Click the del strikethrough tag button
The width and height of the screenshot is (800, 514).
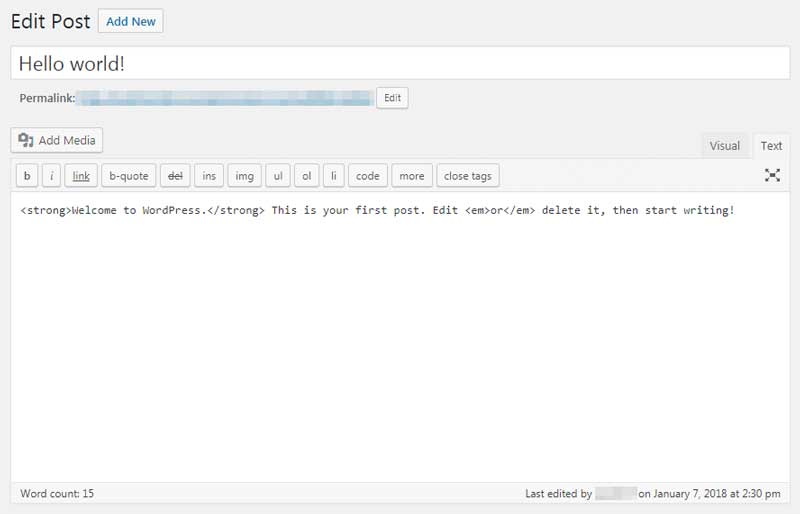coord(175,176)
